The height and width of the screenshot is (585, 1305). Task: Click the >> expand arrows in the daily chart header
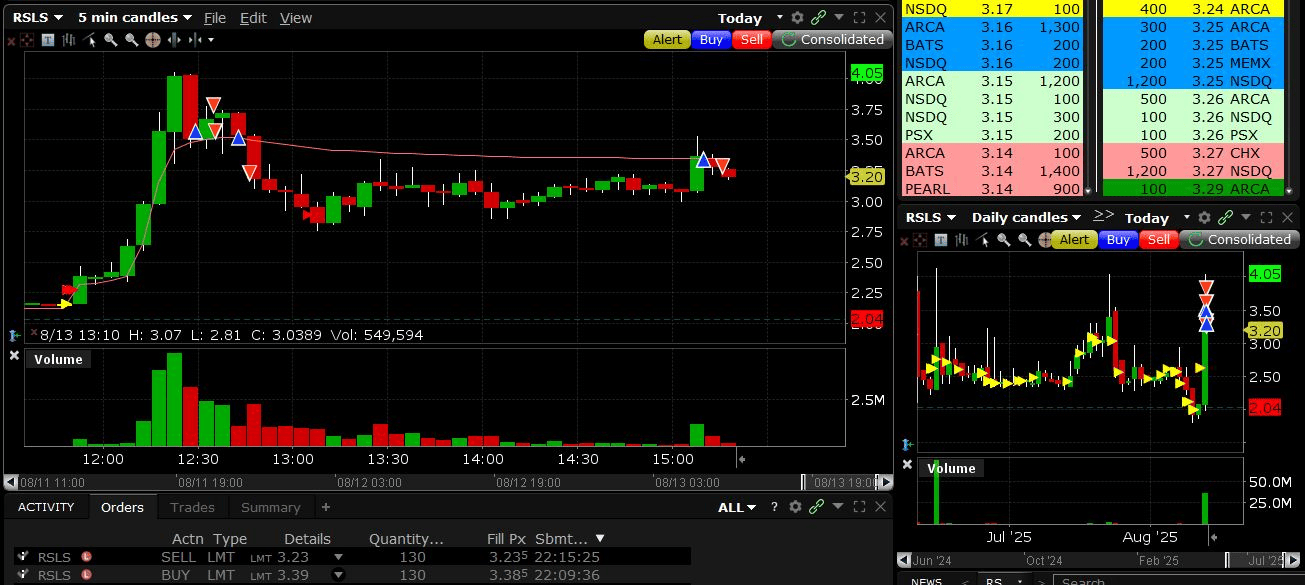click(1103, 215)
